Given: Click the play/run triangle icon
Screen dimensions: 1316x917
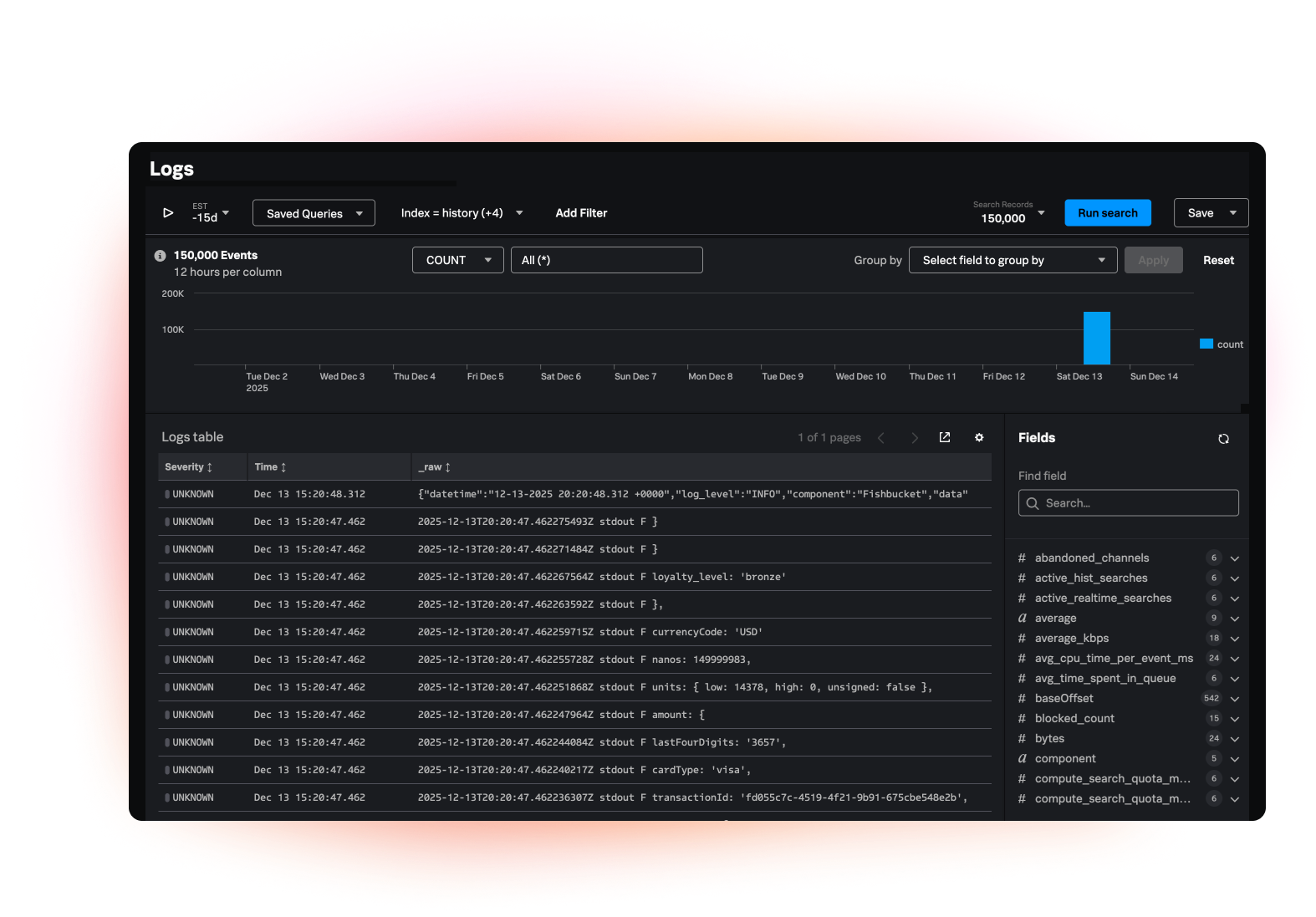Looking at the screenshot, I should pyautogui.click(x=168, y=213).
